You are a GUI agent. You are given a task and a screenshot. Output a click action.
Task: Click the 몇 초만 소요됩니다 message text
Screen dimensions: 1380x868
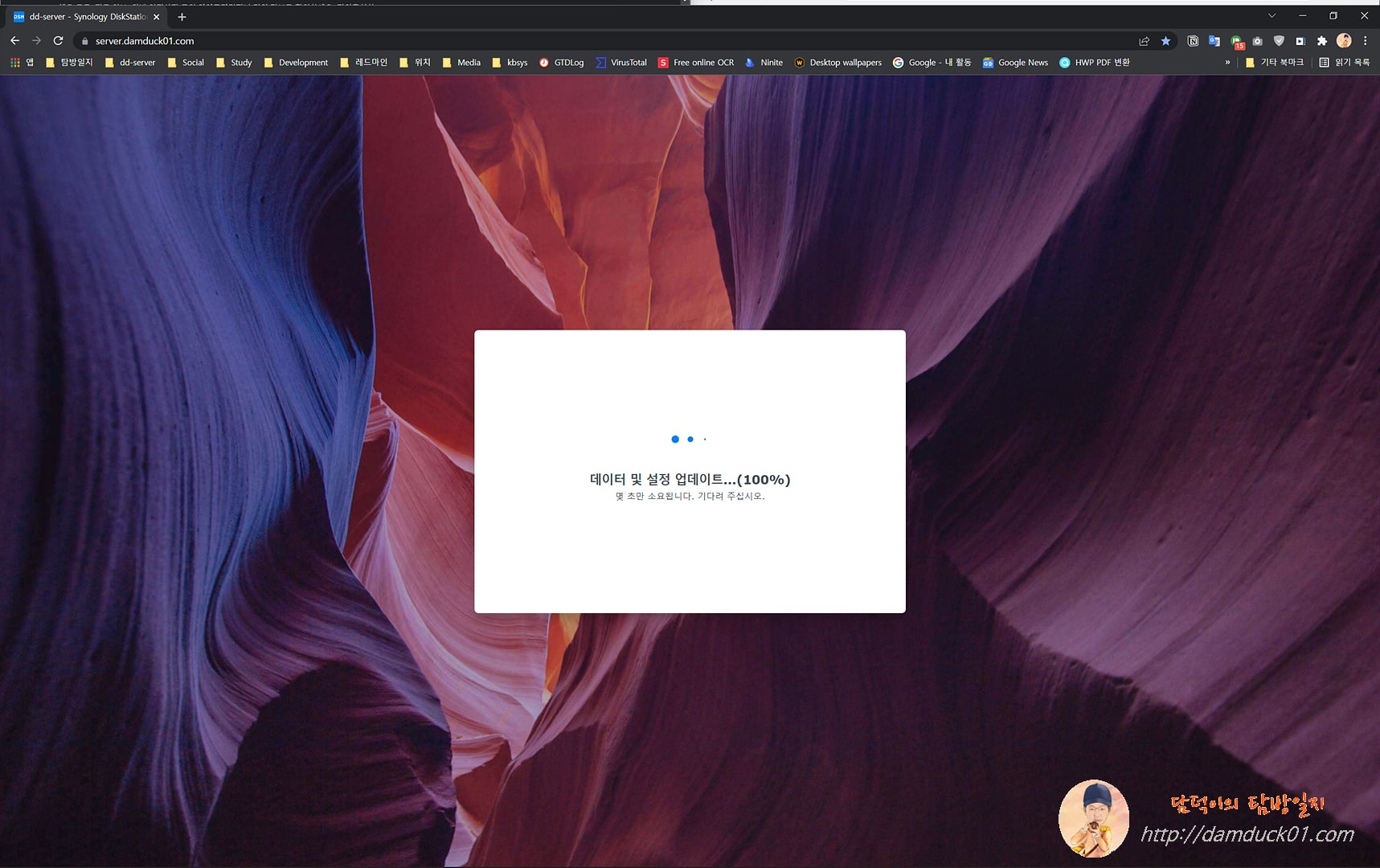[x=690, y=497]
